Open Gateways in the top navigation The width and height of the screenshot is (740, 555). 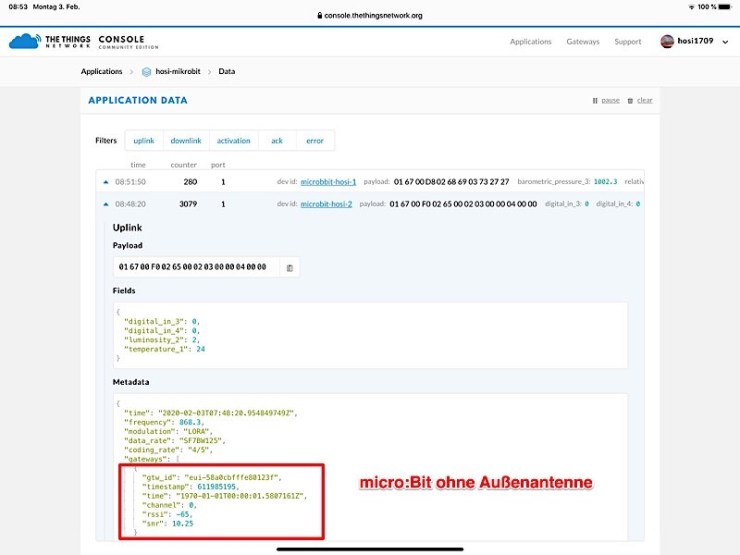click(x=583, y=41)
